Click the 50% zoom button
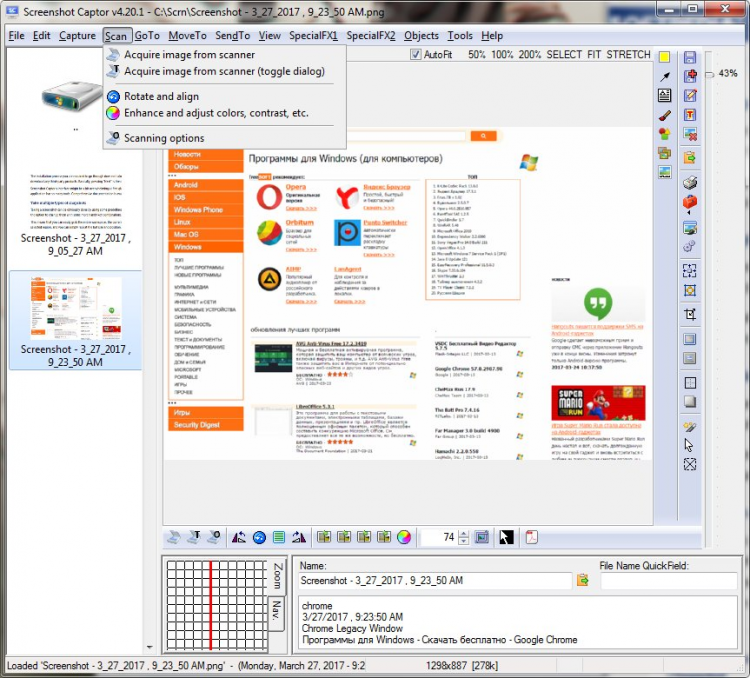This screenshot has width=750, height=678. point(476,55)
